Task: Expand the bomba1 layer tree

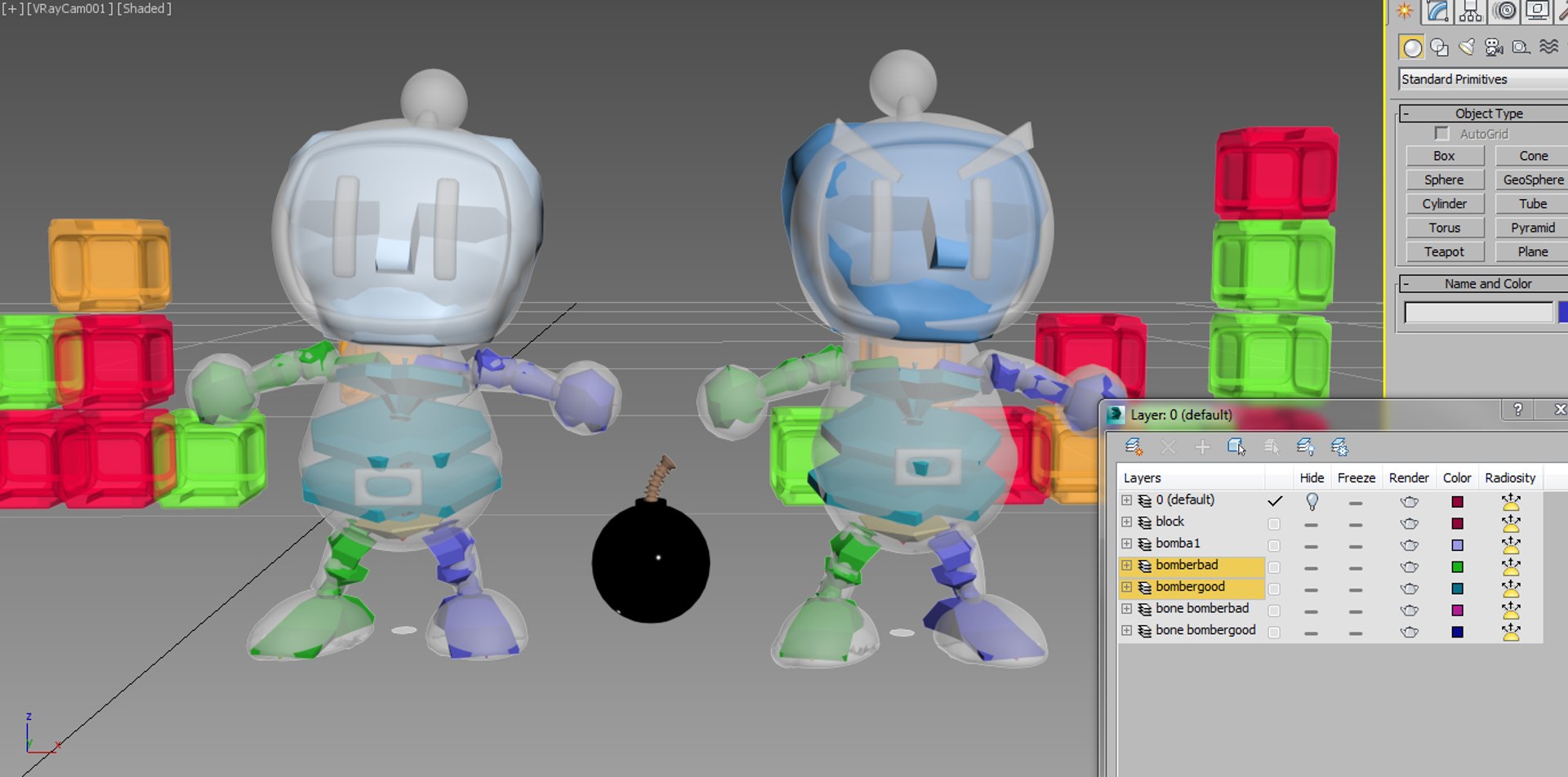Action: pyautogui.click(x=1127, y=544)
